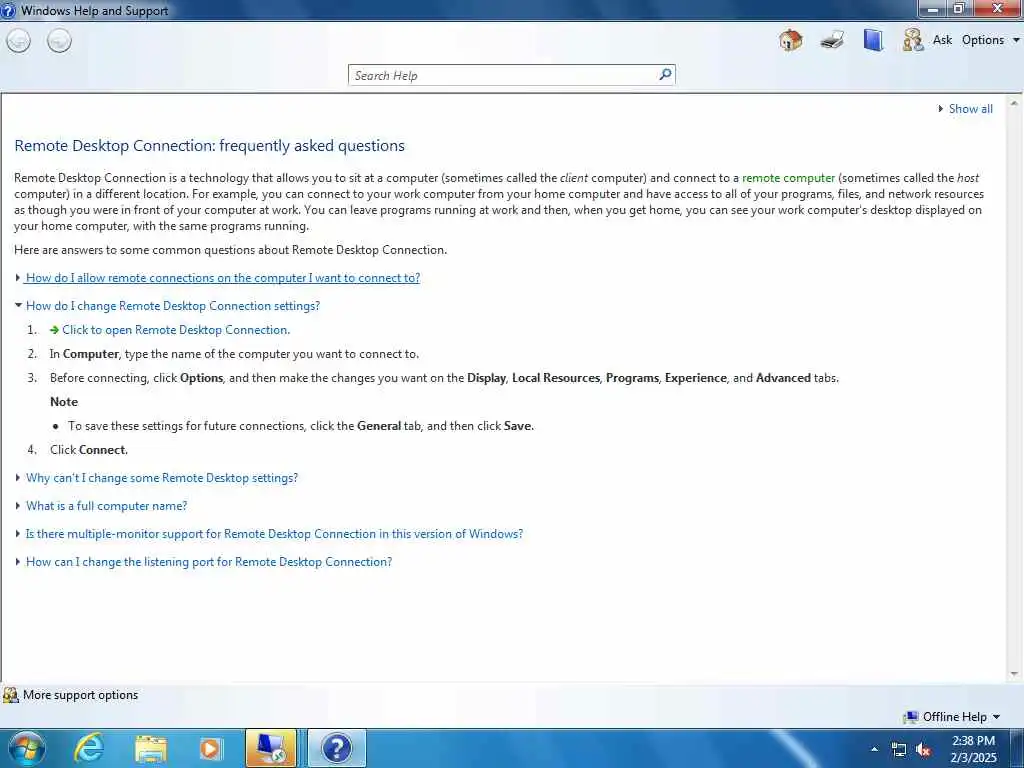Click scrollbar down arrow in help pane
This screenshot has height=768, width=1024.
(x=1014, y=674)
